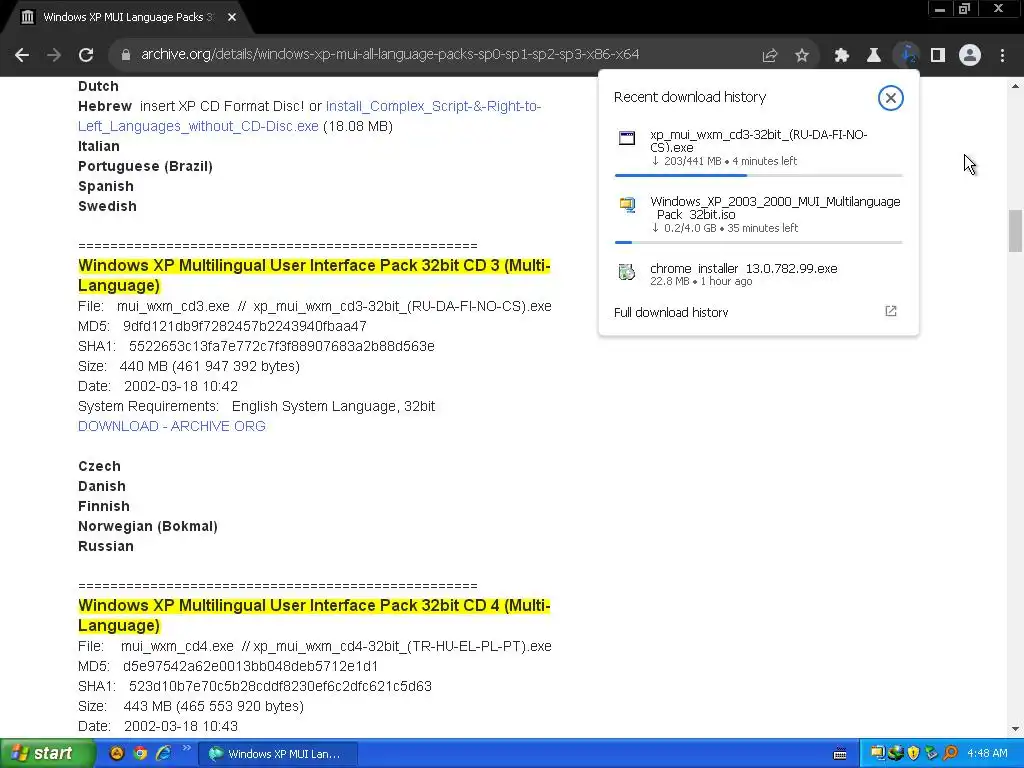The height and width of the screenshot is (768, 1024).
Task: Click the scrollbar up arrow
Action: pyautogui.click(x=1015, y=86)
